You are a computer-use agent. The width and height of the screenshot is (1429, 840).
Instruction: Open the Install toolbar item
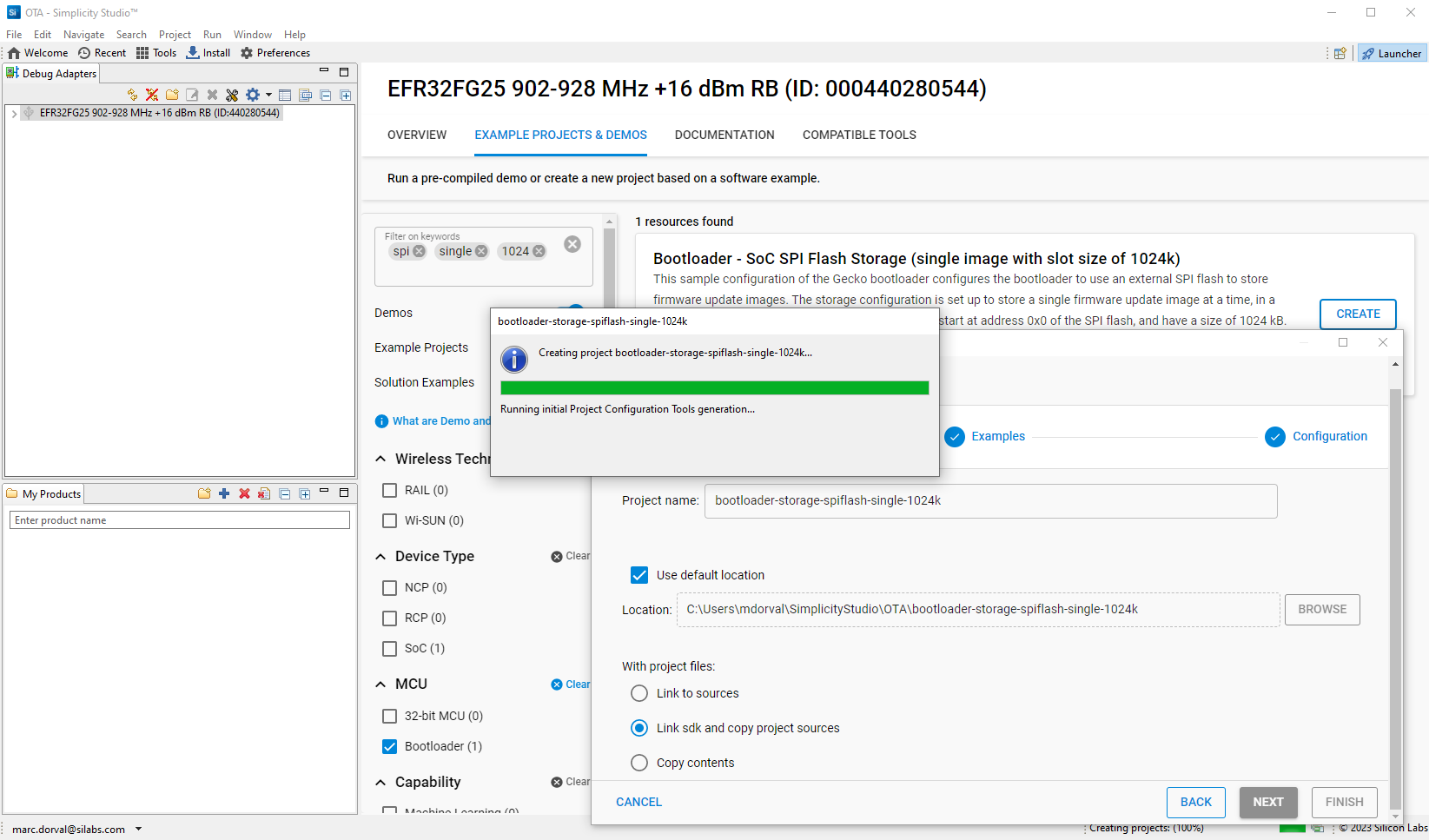[208, 53]
